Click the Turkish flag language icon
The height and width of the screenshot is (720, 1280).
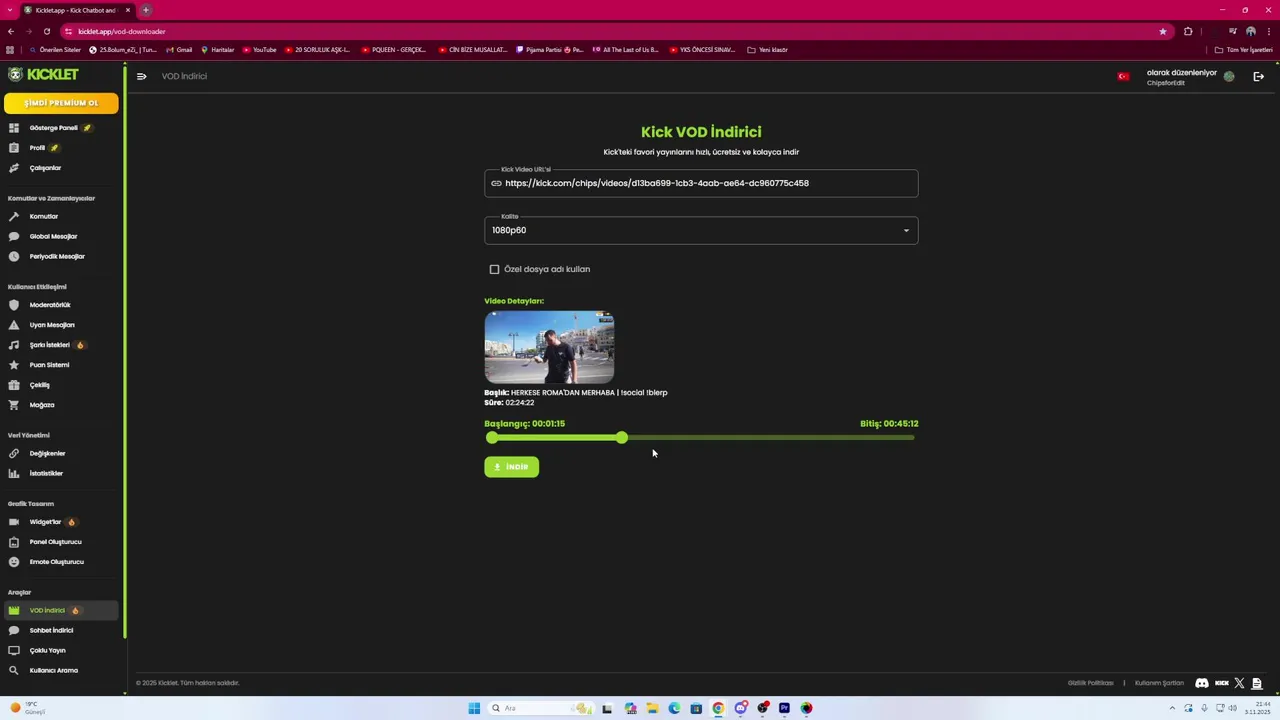(1123, 76)
